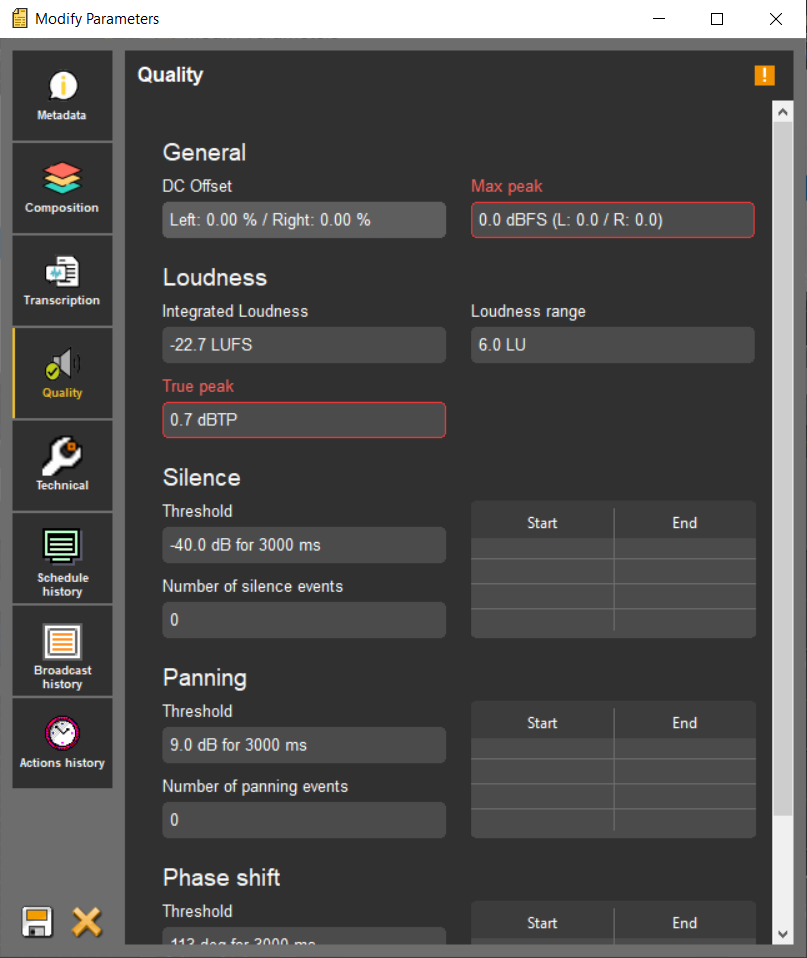
Task: Show Schedule history
Action: point(62,558)
